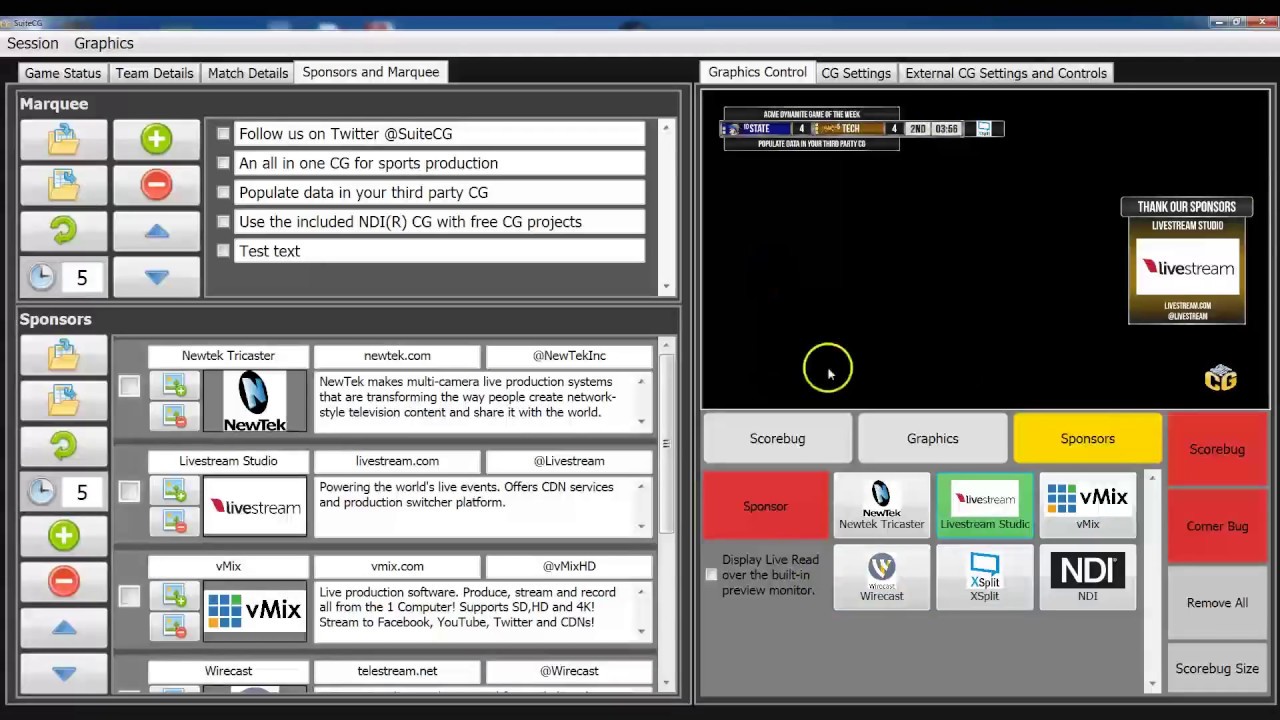
Task: Click the remove-image icon for Newtek Tricaster
Action: click(175, 416)
